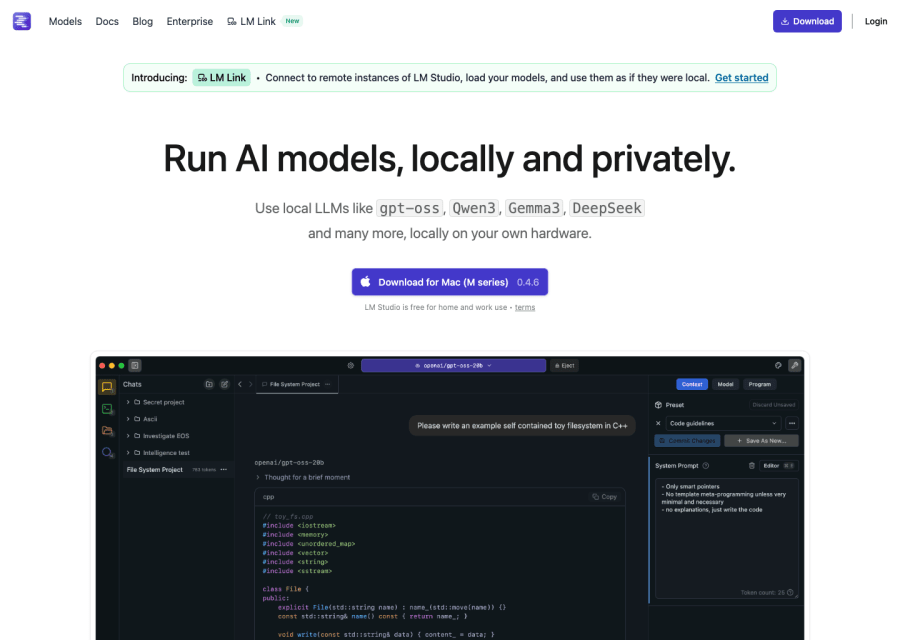Click the Eject button
The height and width of the screenshot is (640, 900).
pyautogui.click(x=565, y=365)
